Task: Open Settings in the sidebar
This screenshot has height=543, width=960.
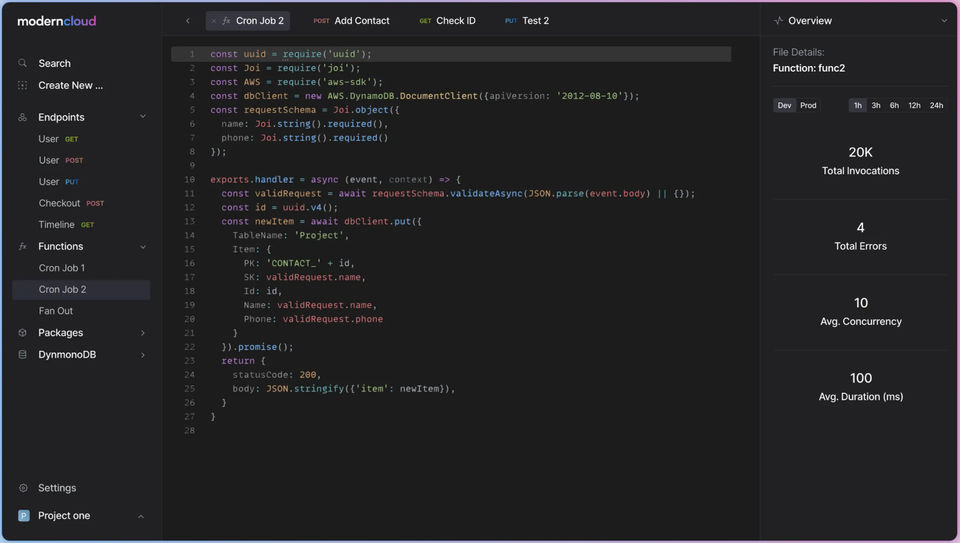Action: click(57, 488)
